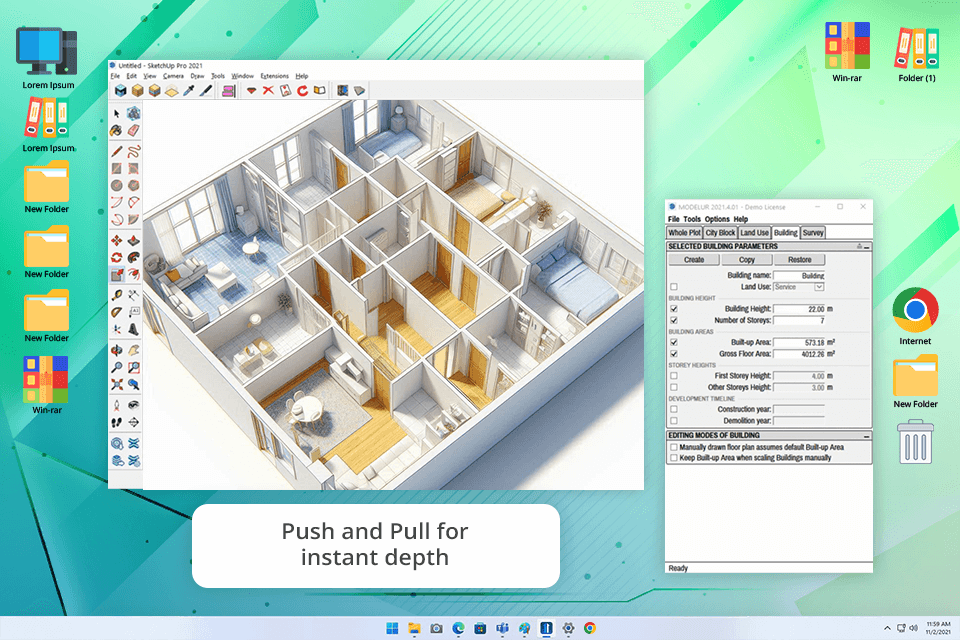Click the red circular refresh arrow icon
The image size is (960, 640).
(302, 91)
